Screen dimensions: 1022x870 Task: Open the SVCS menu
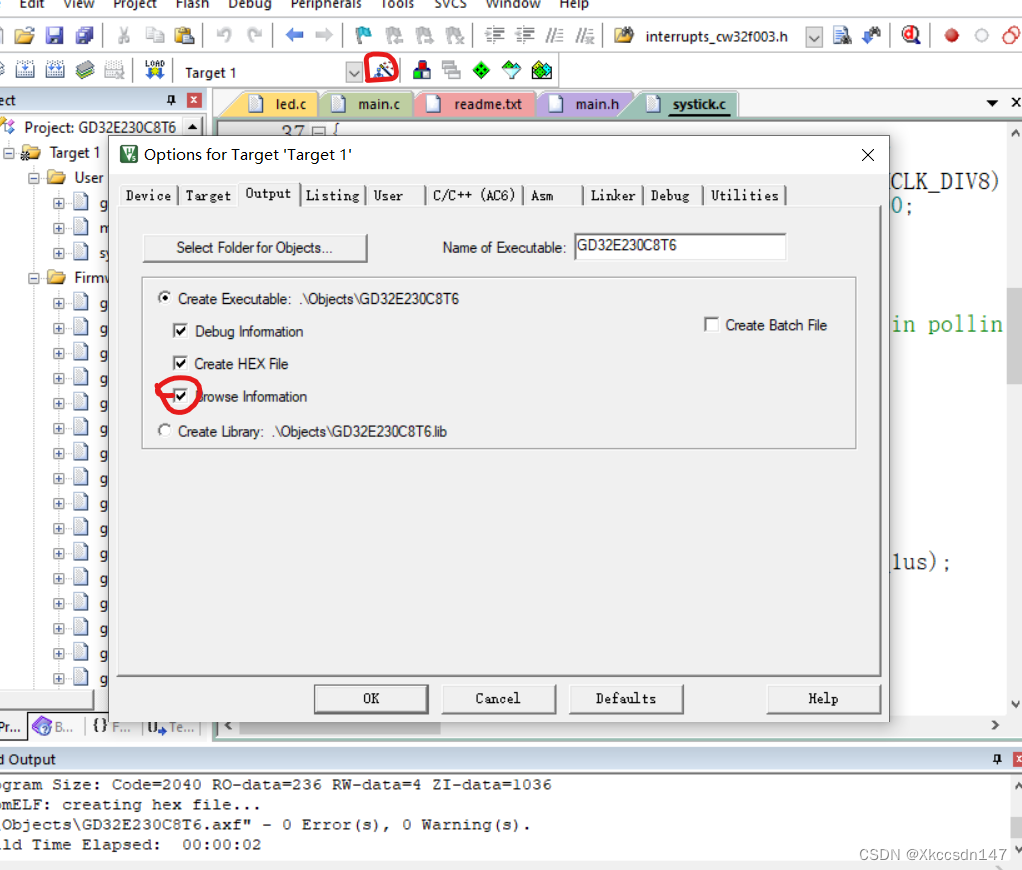click(x=450, y=5)
